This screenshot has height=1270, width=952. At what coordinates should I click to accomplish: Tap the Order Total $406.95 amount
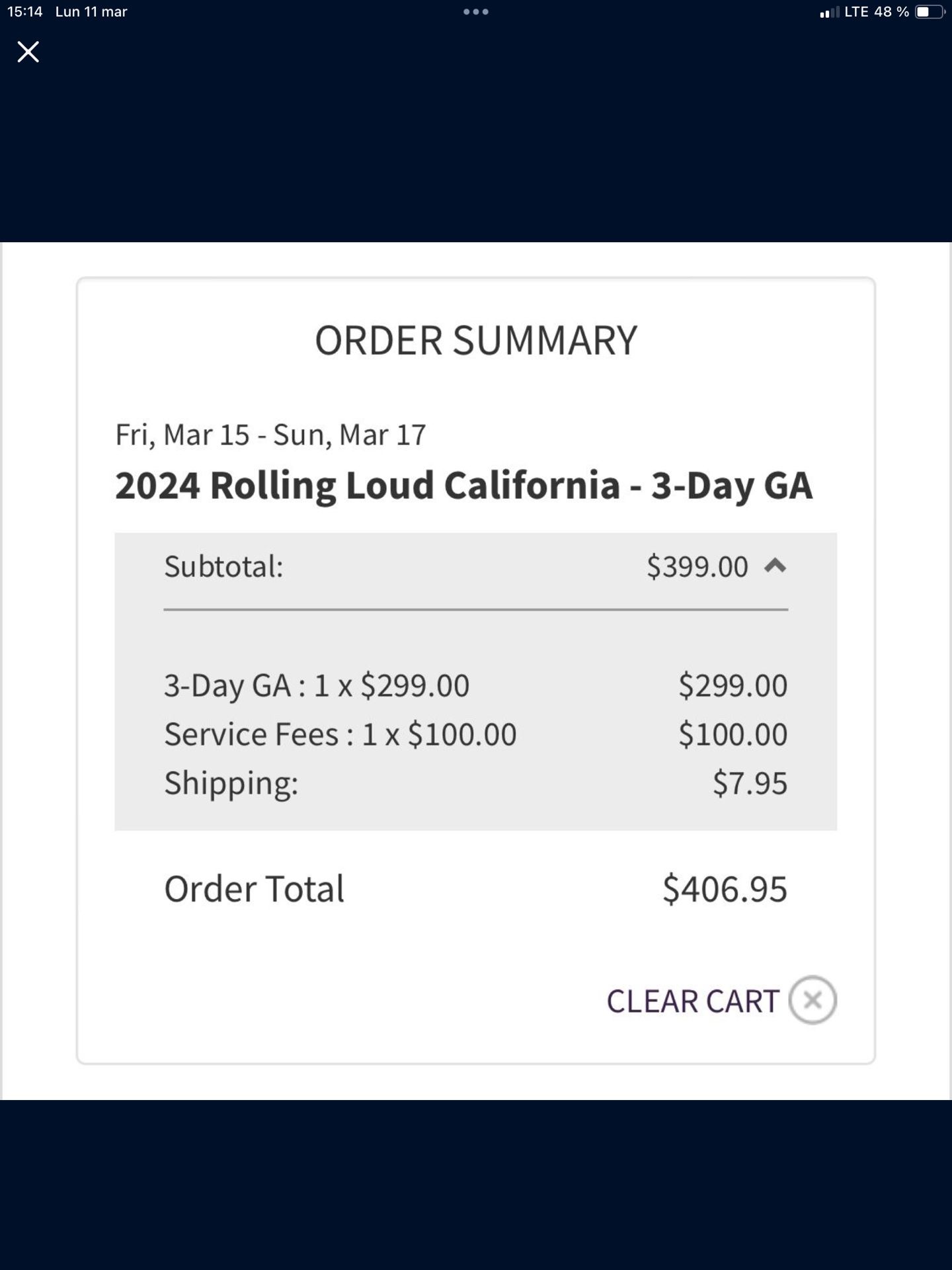point(725,888)
